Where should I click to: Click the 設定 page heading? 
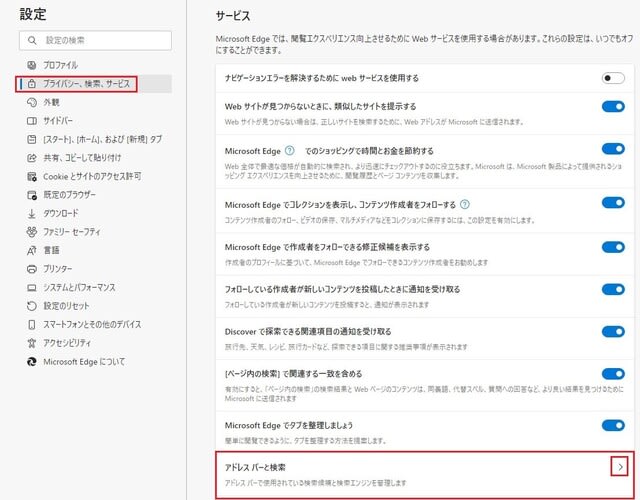(33, 14)
